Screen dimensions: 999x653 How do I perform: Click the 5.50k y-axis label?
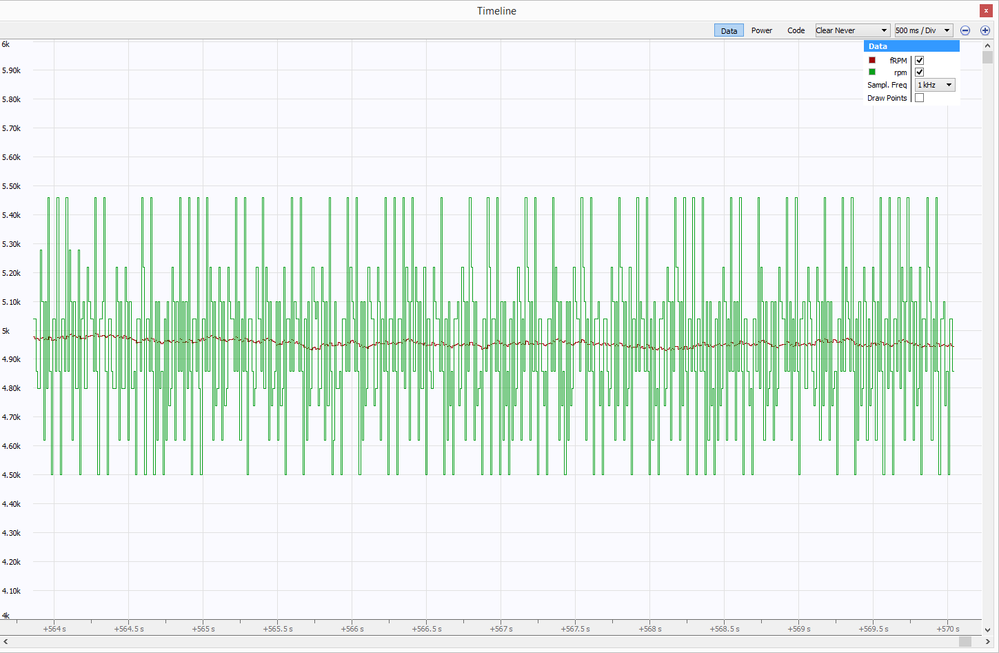(x=11, y=186)
